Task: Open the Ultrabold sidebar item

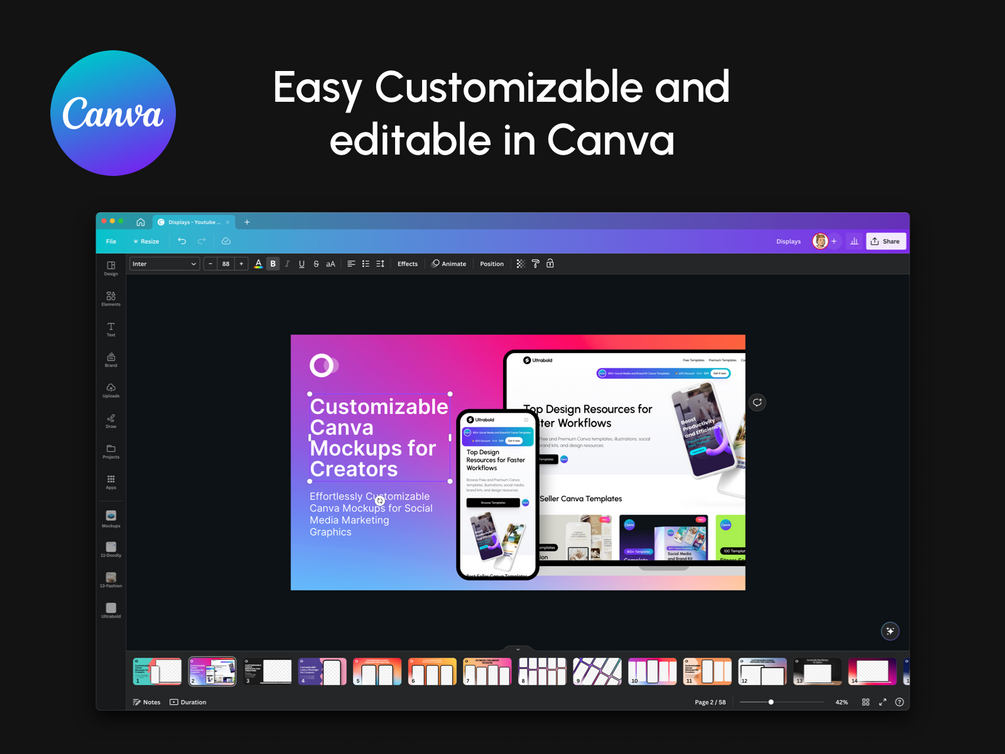Action: coord(111,610)
